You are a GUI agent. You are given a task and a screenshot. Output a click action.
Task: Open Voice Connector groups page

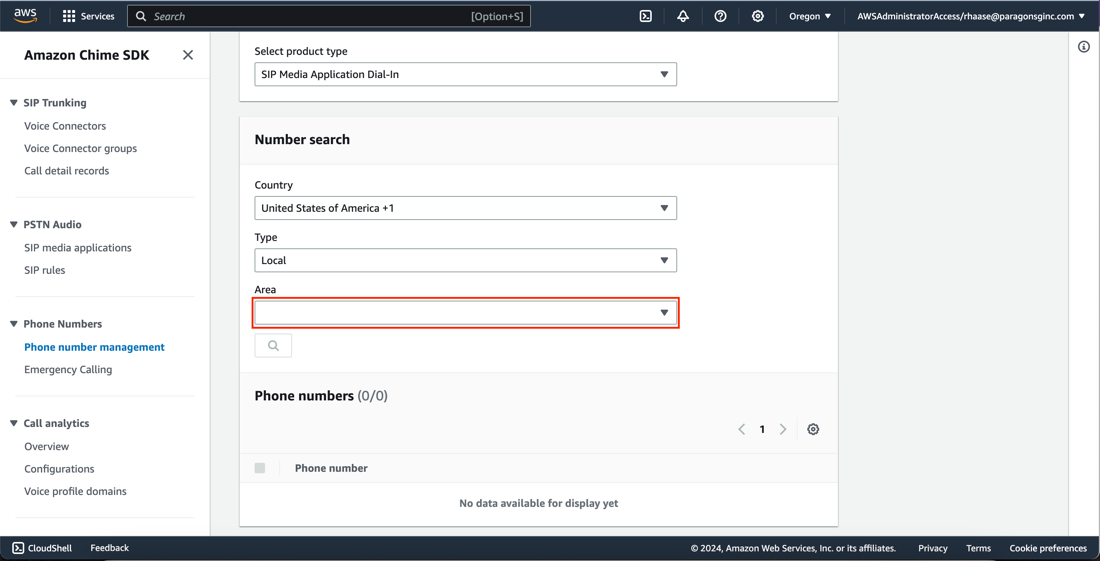pos(81,149)
